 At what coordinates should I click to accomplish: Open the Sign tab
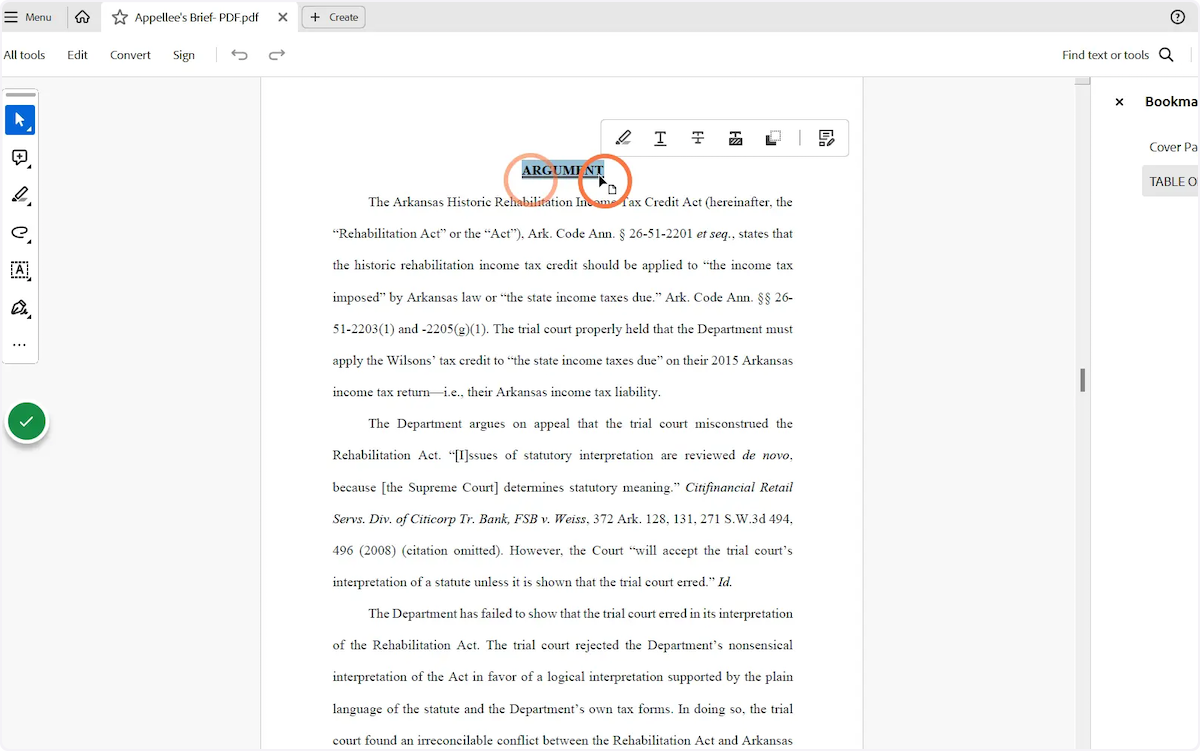pyautogui.click(x=184, y=55)
